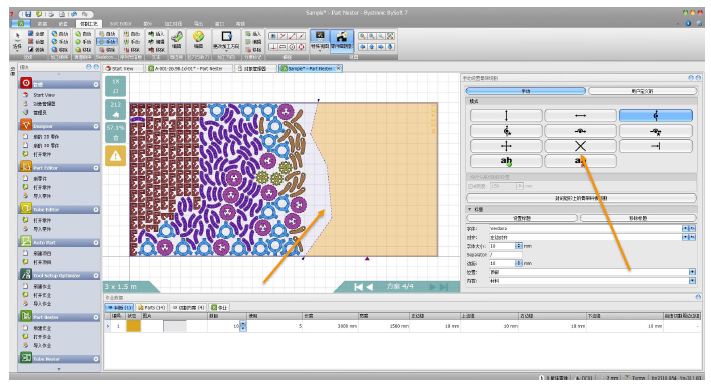Click the orange material swatch in table row
Viewport: 711px width, 389px height.
133,326
